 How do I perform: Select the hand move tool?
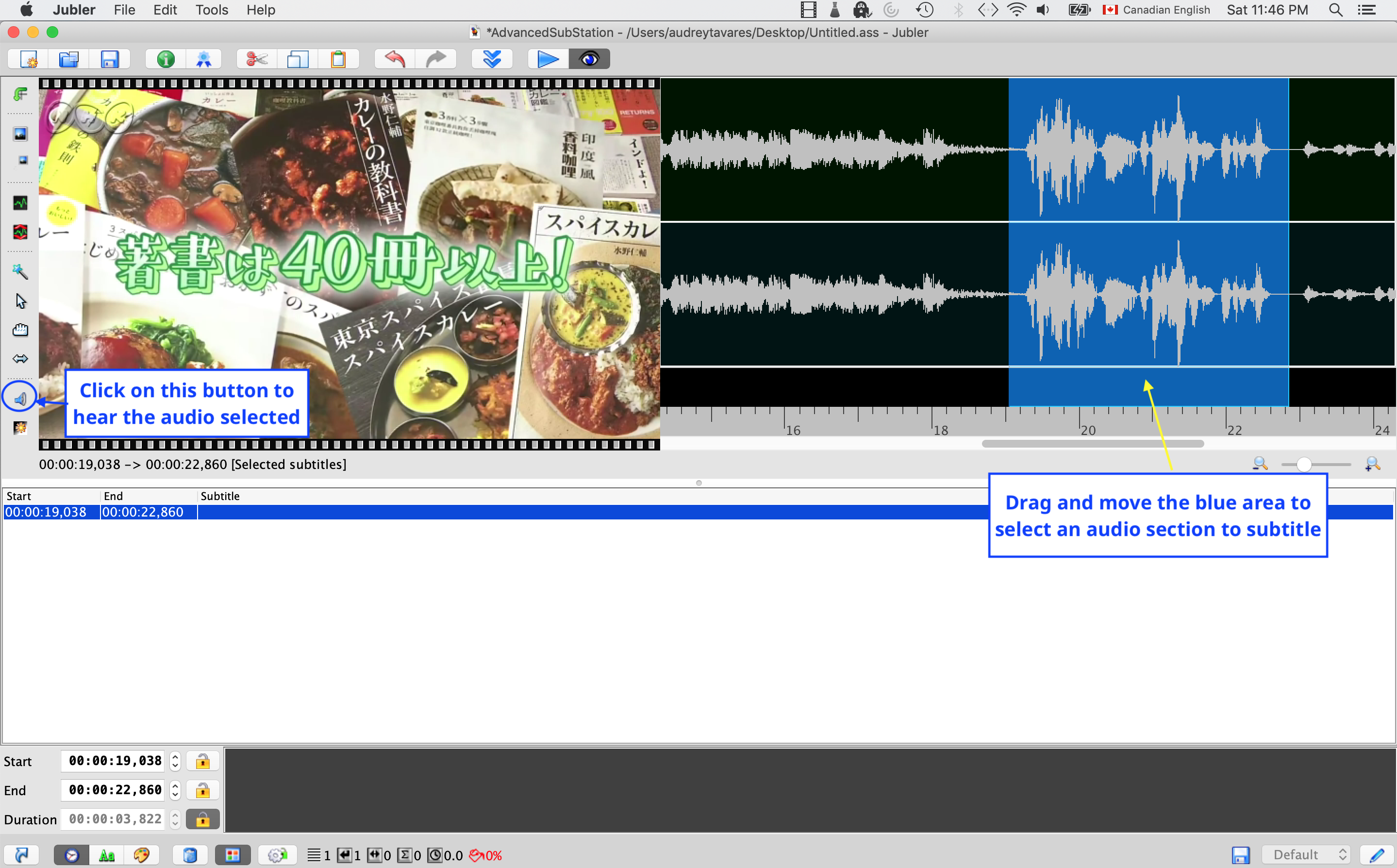click(x=20, y=330)
